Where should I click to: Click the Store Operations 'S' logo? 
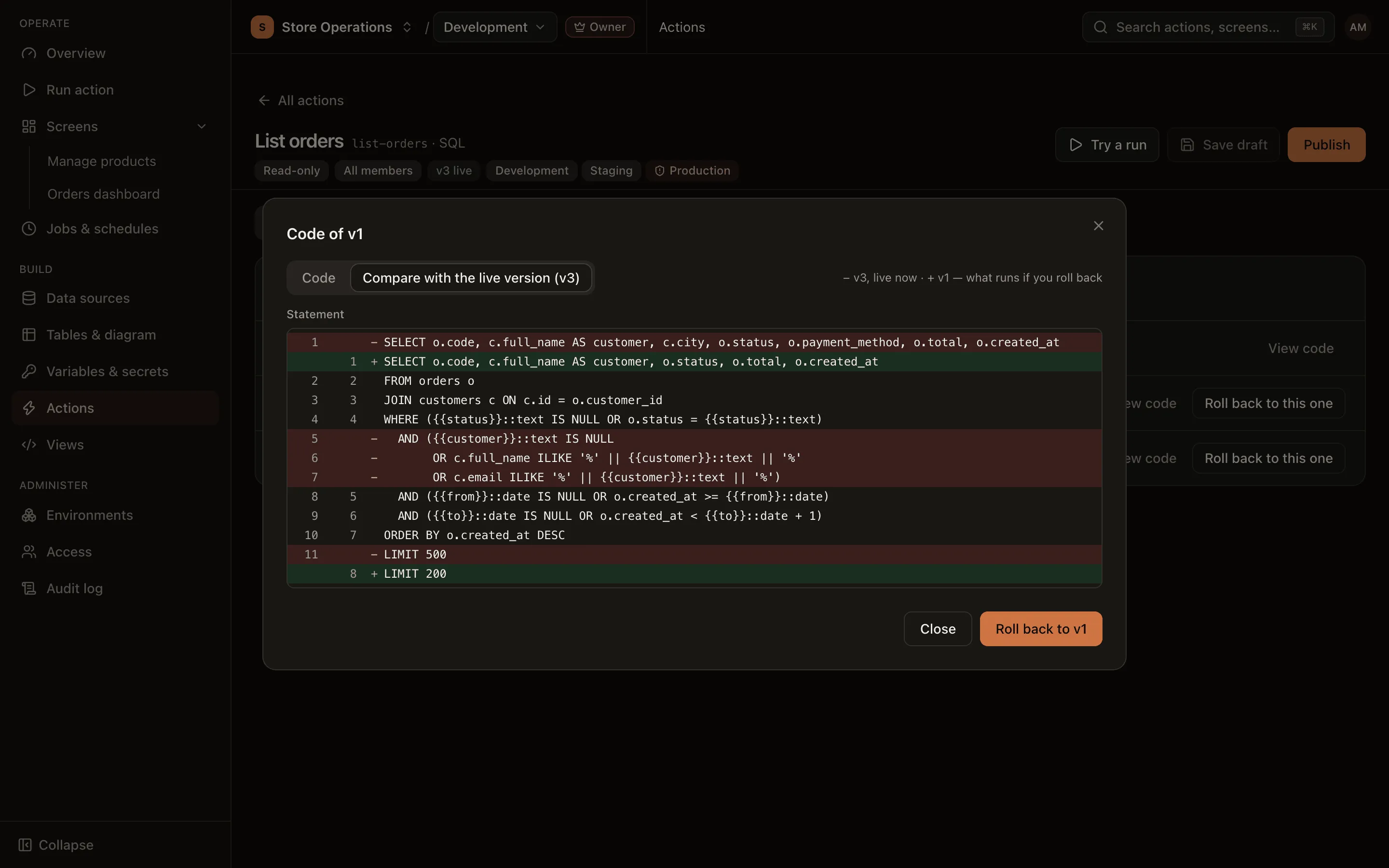[262, 27]
